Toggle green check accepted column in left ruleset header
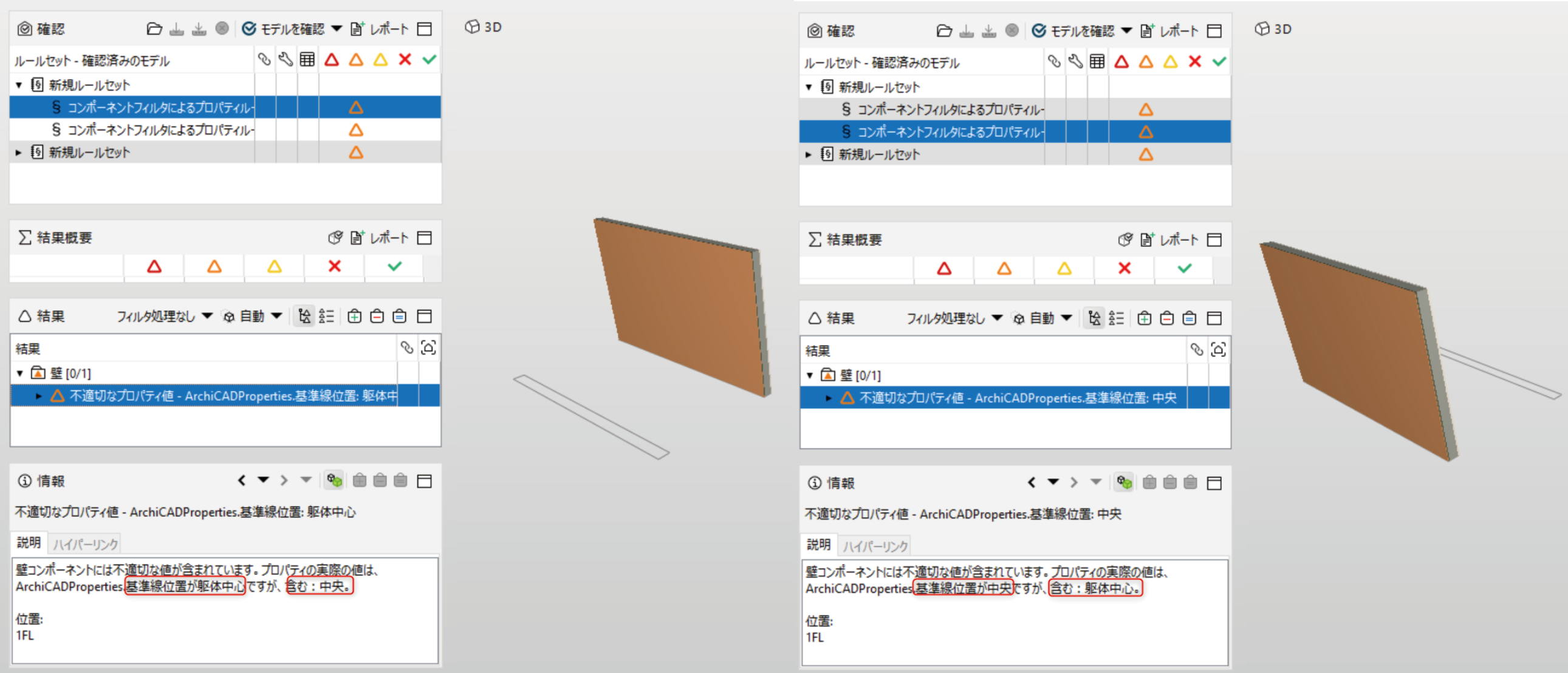Screen dimensions: 1568x673 click(x=429, y=60)
